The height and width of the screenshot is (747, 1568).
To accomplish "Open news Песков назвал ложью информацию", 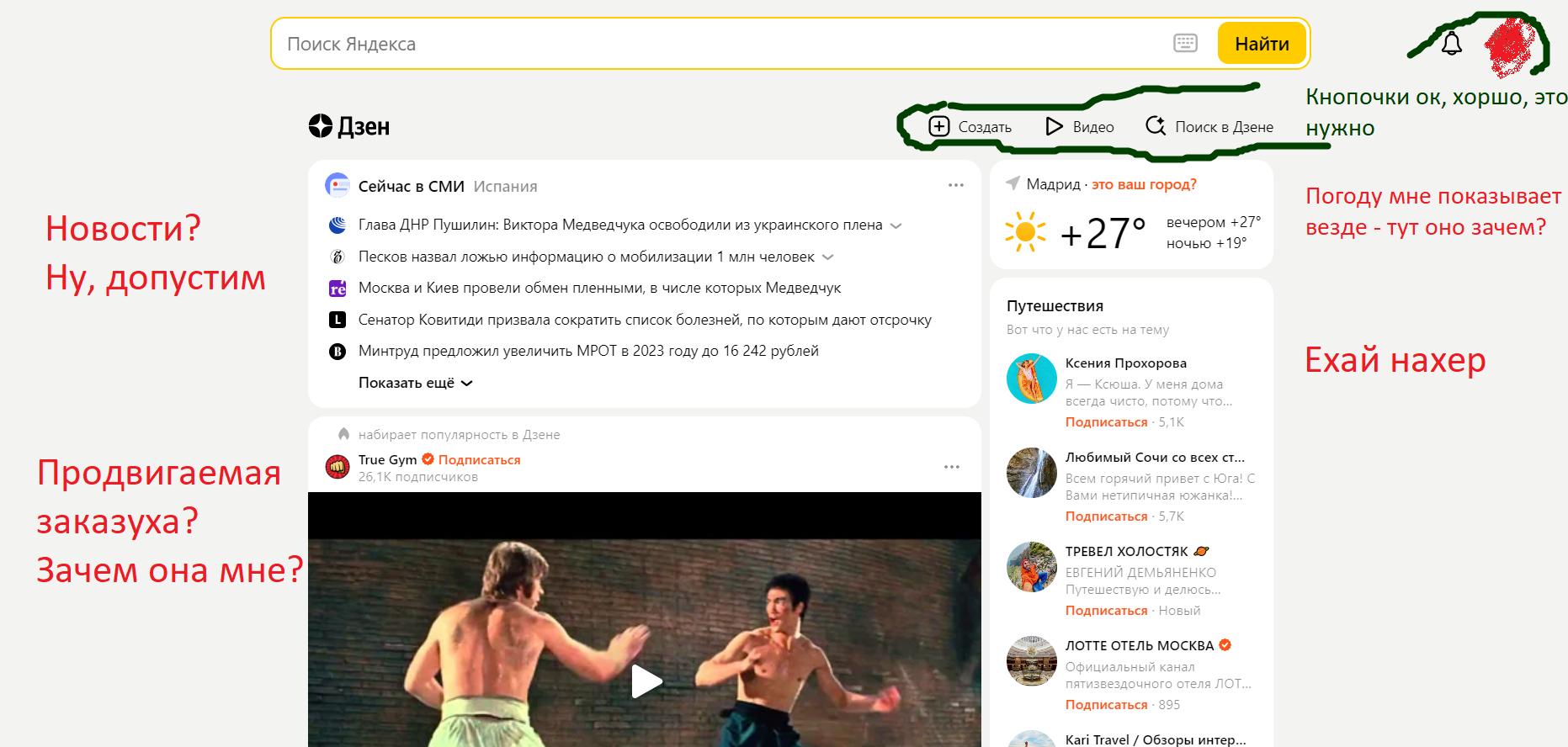I will pyautogui.click(x=586, y=257).
